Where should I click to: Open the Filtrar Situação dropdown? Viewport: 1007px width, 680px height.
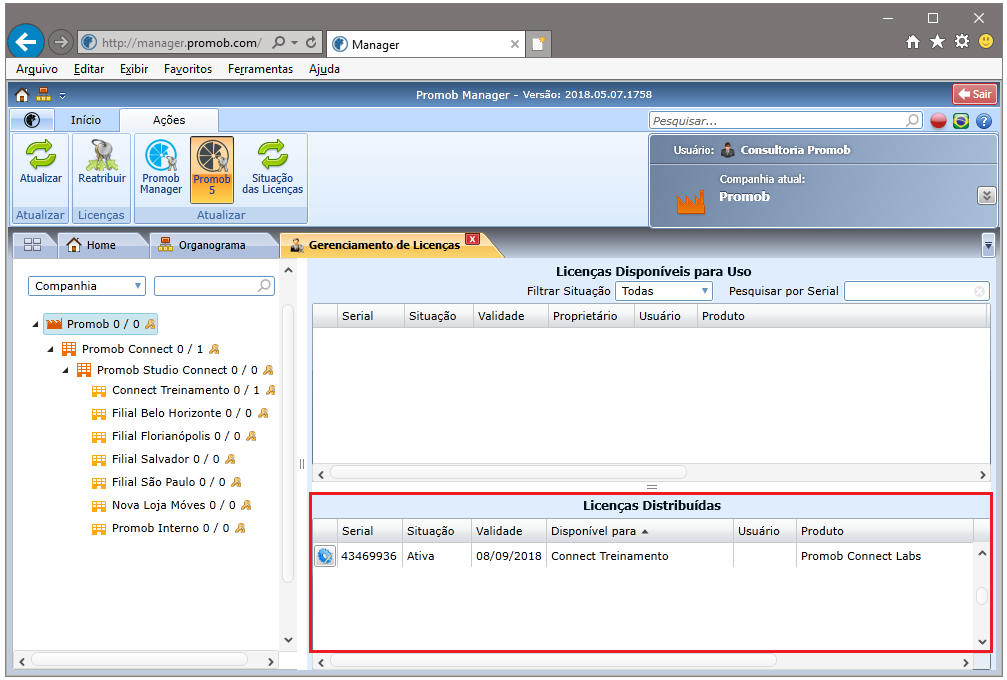664,291
